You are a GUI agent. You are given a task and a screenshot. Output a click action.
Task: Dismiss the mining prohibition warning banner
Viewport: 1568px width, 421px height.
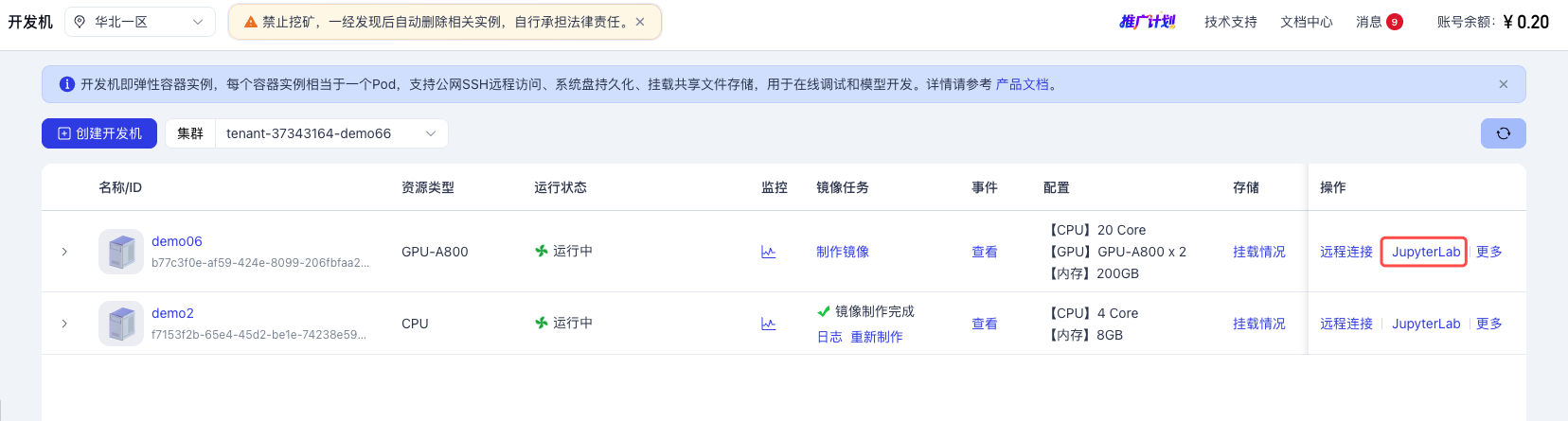640,22
